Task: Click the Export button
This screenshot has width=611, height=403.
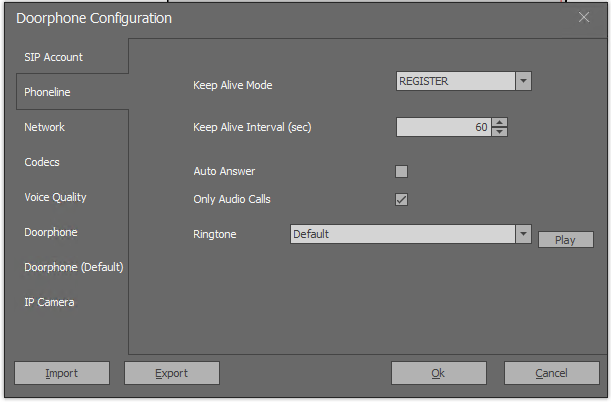Action: pyautogui.click(x=172, y=373)
